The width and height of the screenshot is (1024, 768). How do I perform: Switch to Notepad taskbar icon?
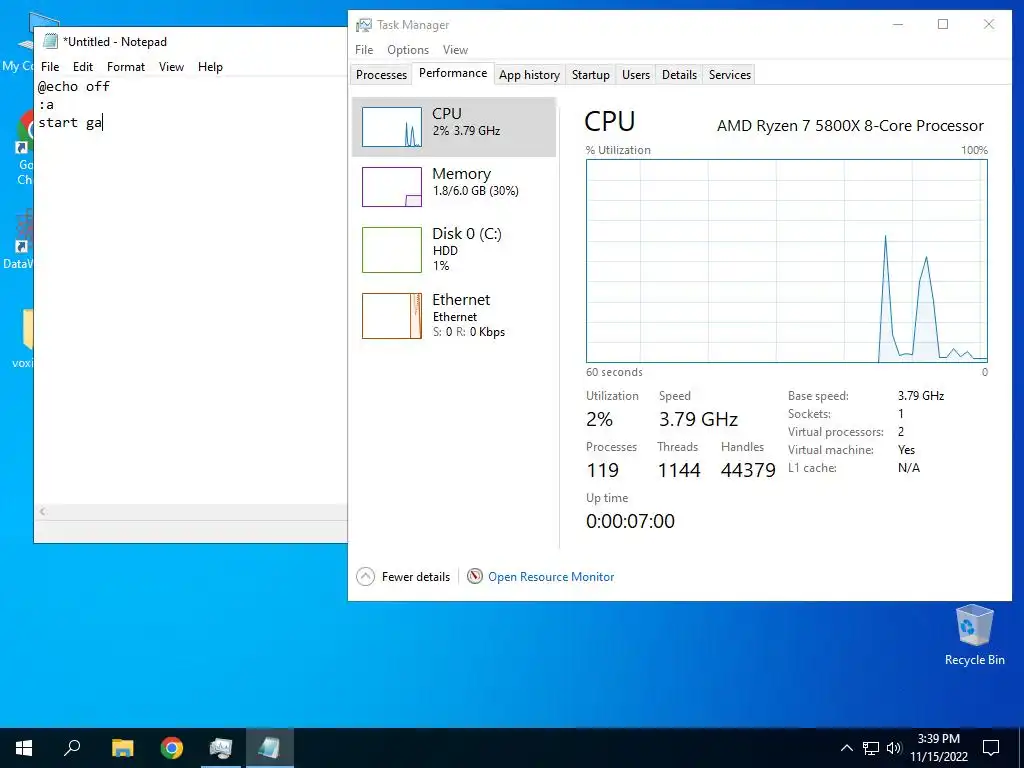pyautogui.click(x=270, y=748)
